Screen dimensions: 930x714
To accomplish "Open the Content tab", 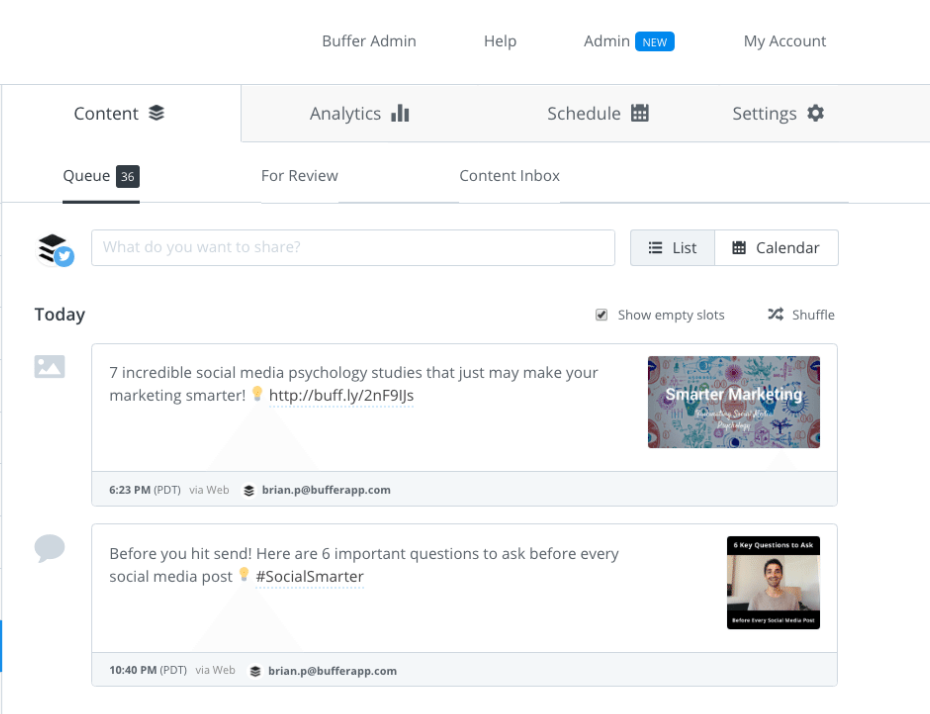I will 119,113.
